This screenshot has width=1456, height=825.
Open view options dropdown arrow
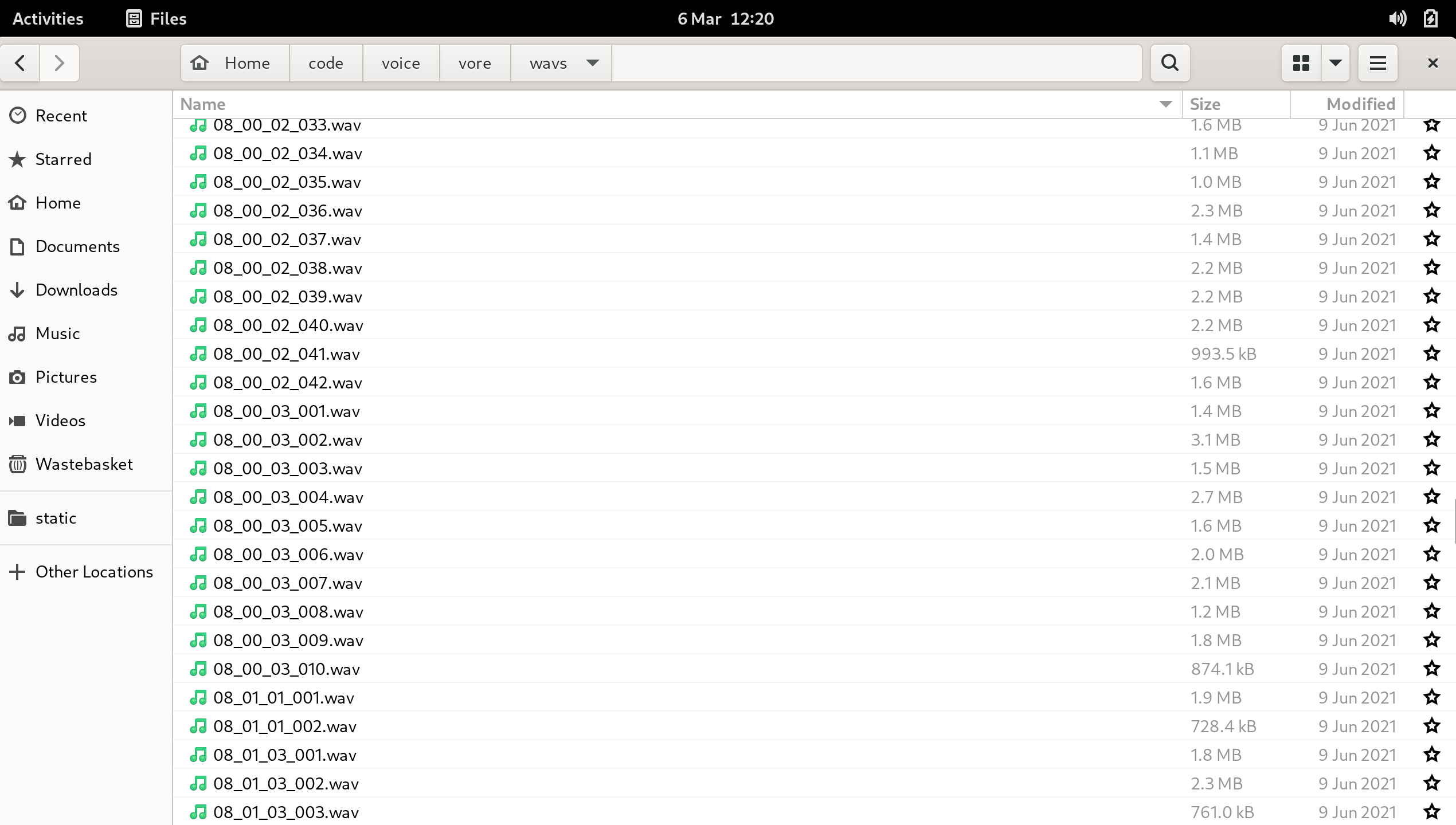pos(1335,62)
